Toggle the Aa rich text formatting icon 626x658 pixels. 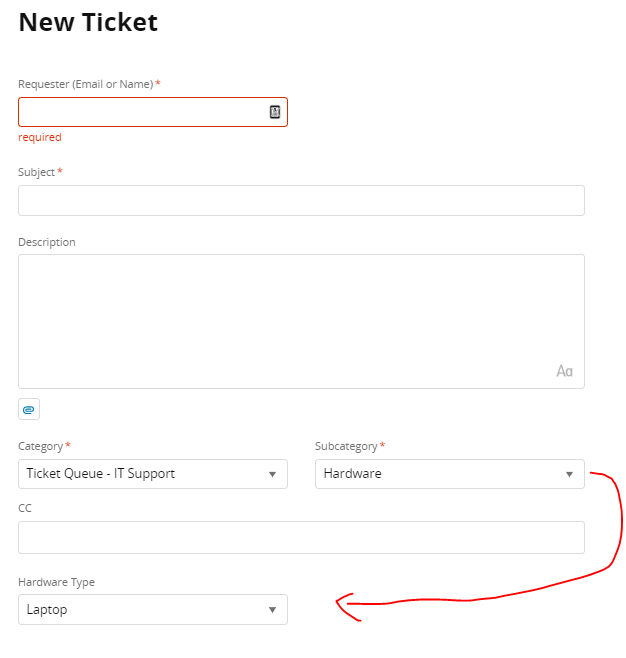pos(564,371)
